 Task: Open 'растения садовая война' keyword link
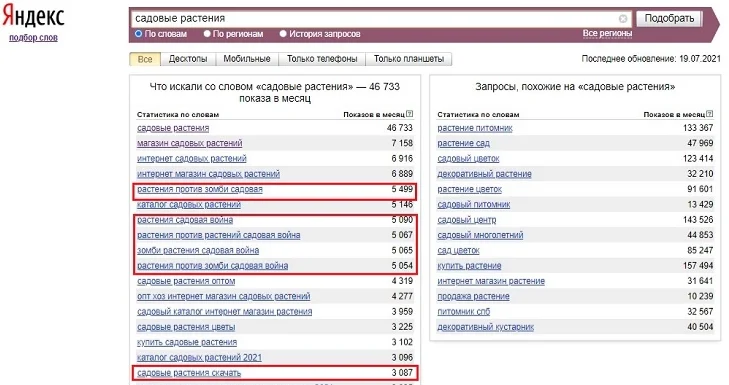click(x=185, y=220)
